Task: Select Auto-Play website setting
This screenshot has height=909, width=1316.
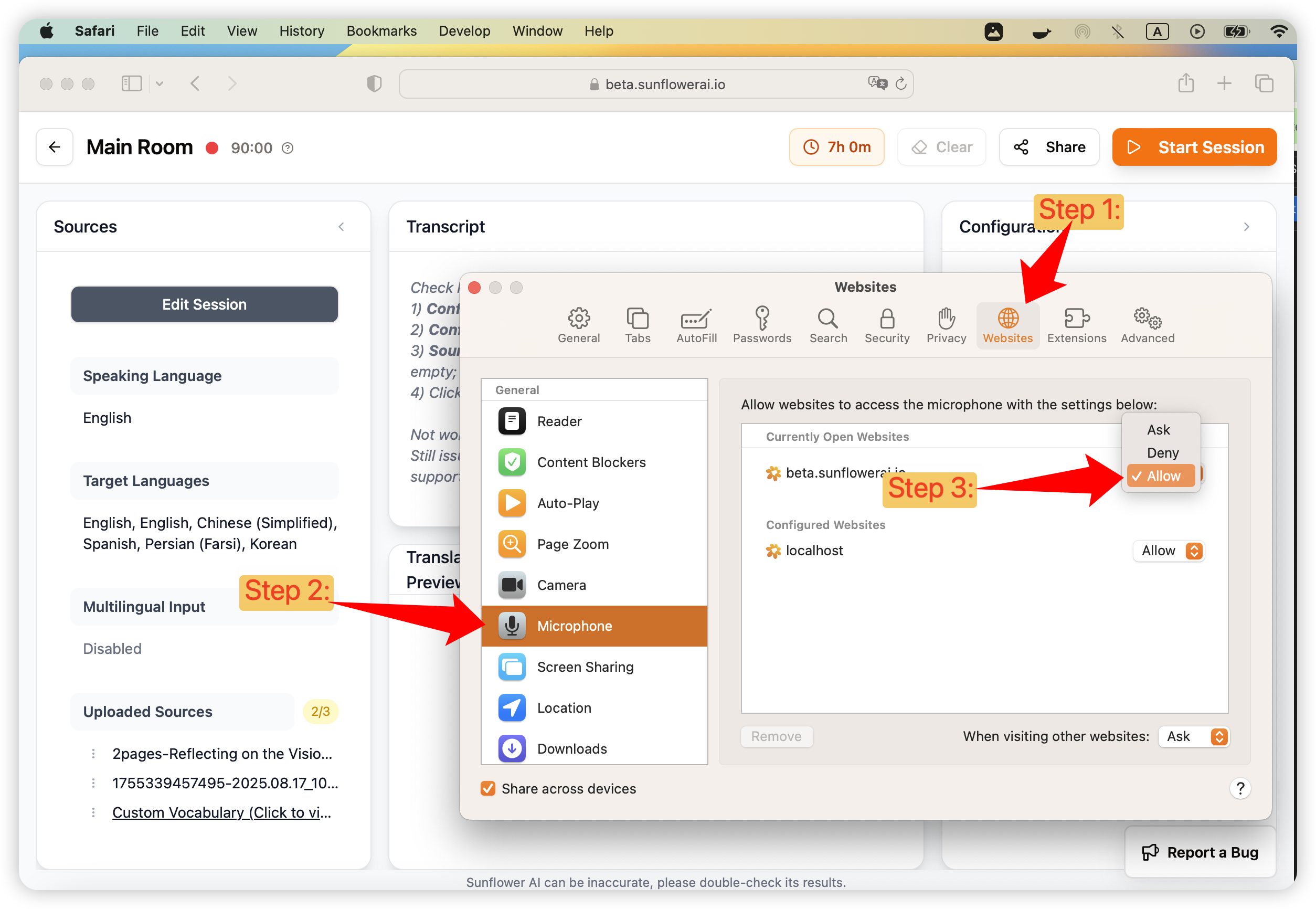Action: (594, 503)
